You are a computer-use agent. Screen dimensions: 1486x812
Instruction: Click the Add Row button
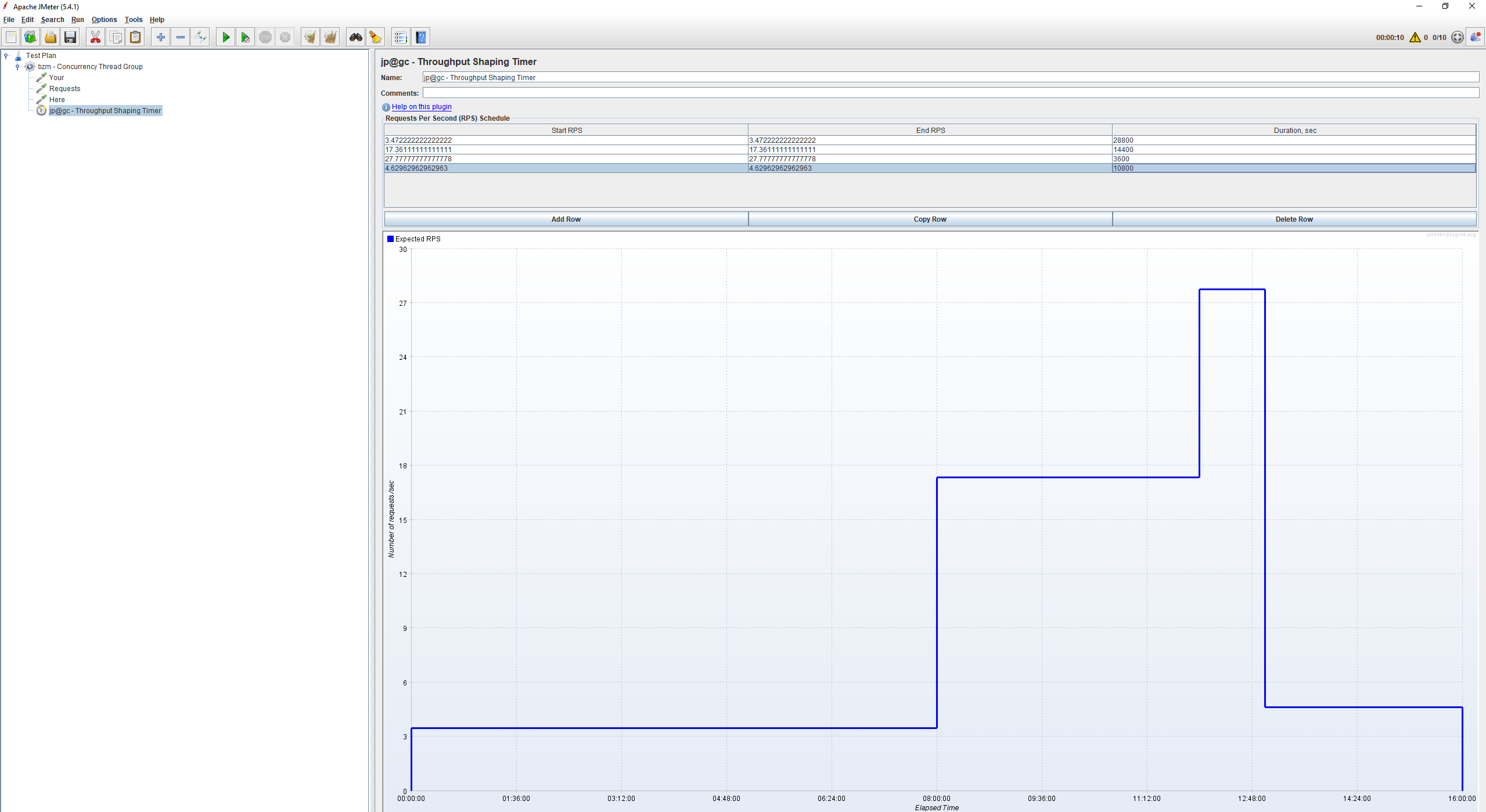(566, 219)
